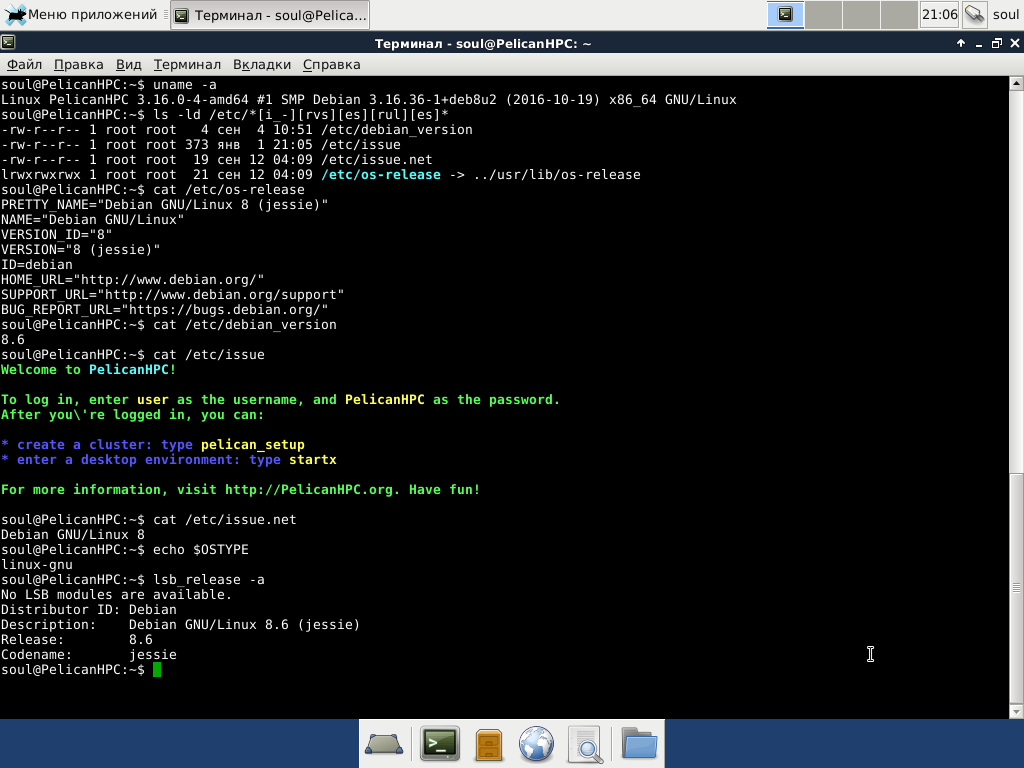Open the Правка menu
The height and width of the screenshot is (768, 1024).
click(78, 65)
